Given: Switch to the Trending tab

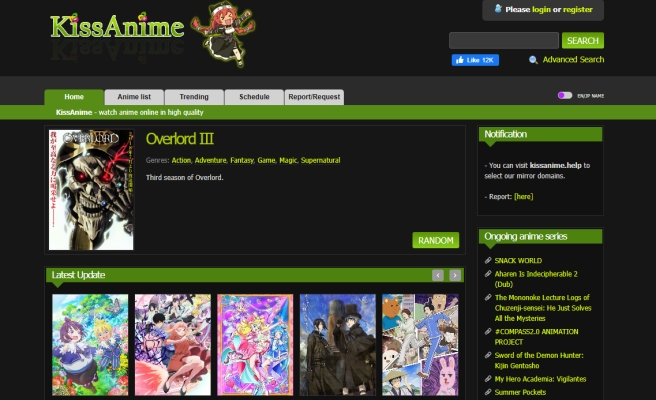Looking at the screenshot, I should (194, 97).
